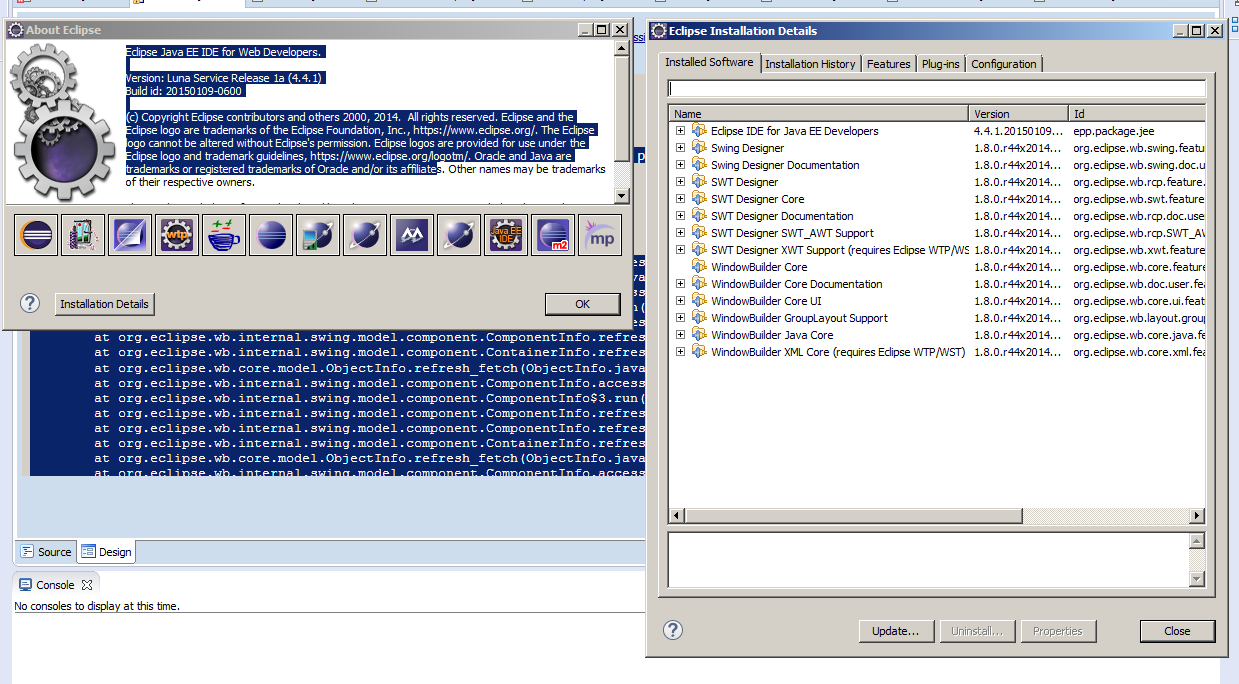This screenshot has width=1239, height=684.
Task: Expand Eclipse IDE for Java EE Developers
Action: [680, 131]
